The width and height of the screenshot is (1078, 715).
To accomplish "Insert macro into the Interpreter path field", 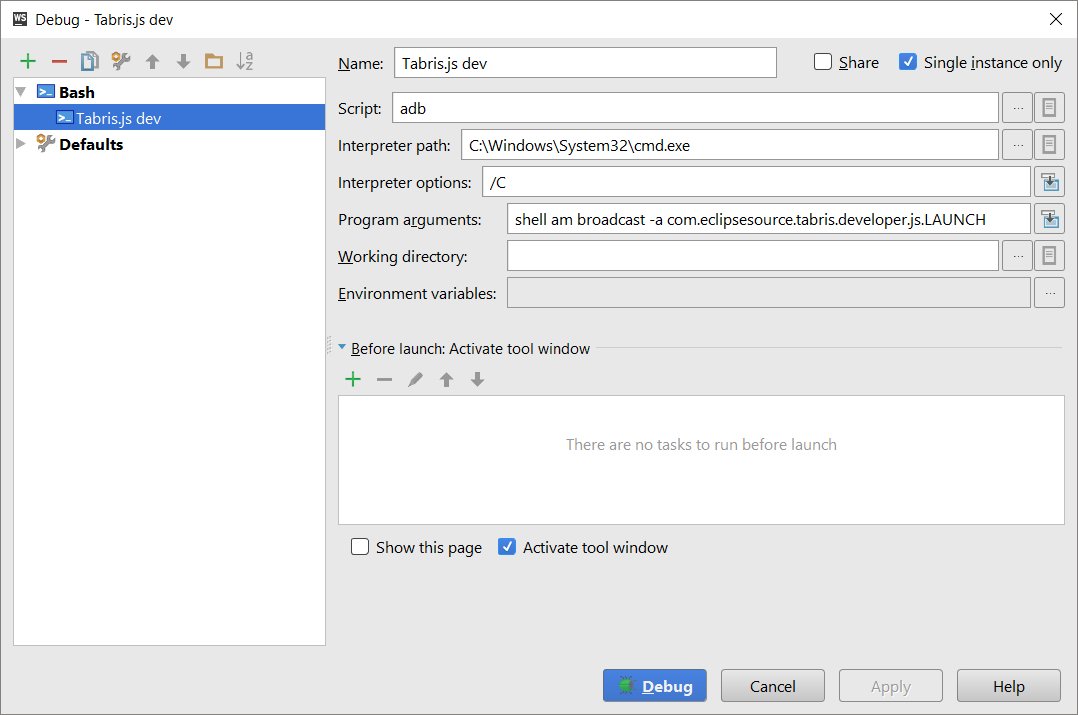I will [1049, 145].
